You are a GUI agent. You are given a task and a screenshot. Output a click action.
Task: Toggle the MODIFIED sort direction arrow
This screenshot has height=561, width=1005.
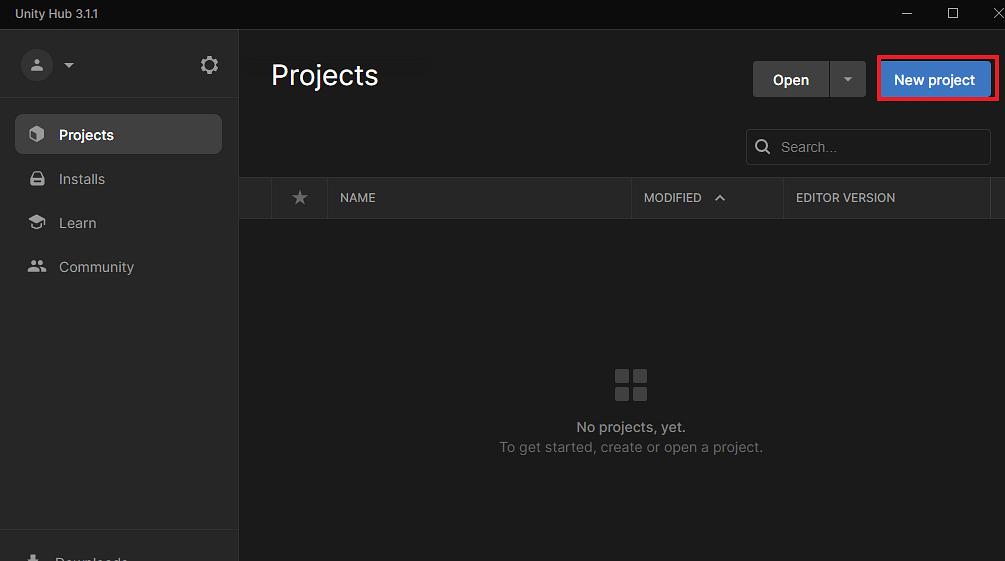pos(720,197)
